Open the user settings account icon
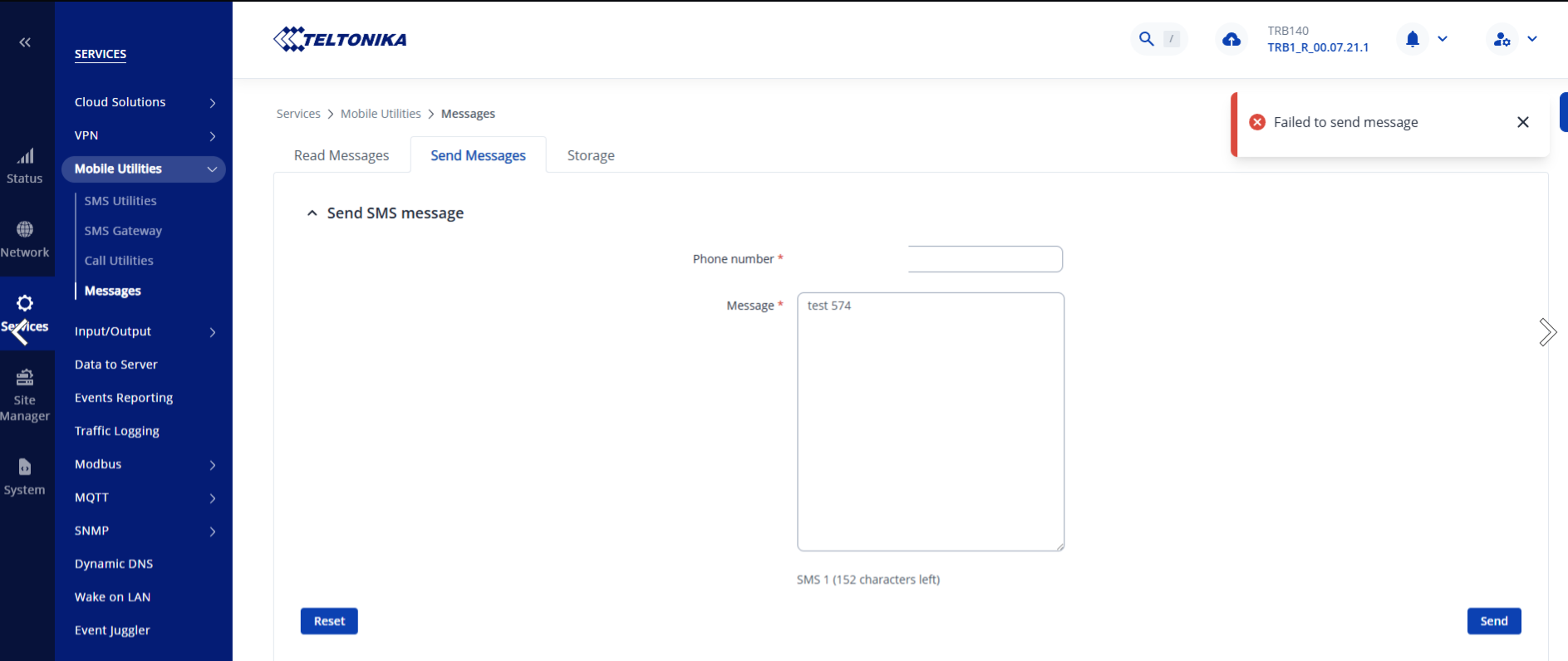1568x661 pixels. (x=1502, y=39)
